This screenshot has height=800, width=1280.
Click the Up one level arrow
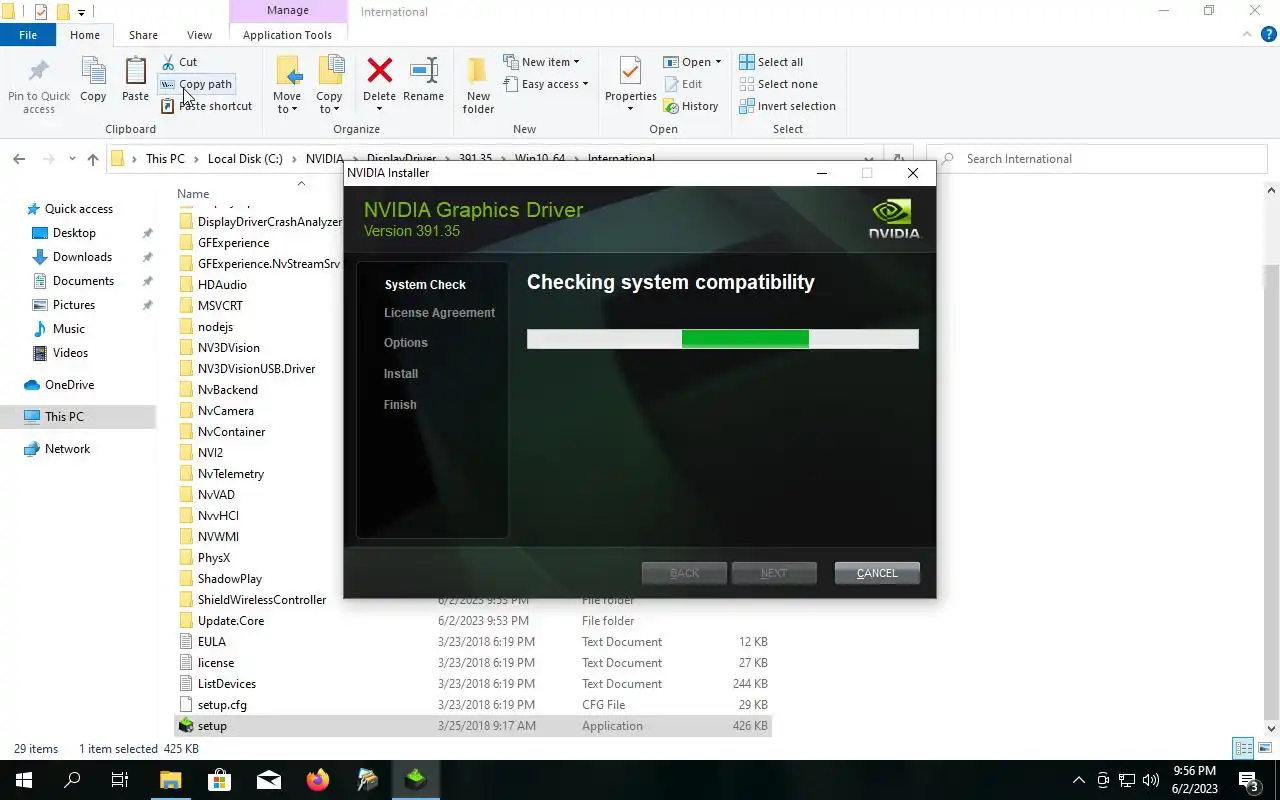93,159
